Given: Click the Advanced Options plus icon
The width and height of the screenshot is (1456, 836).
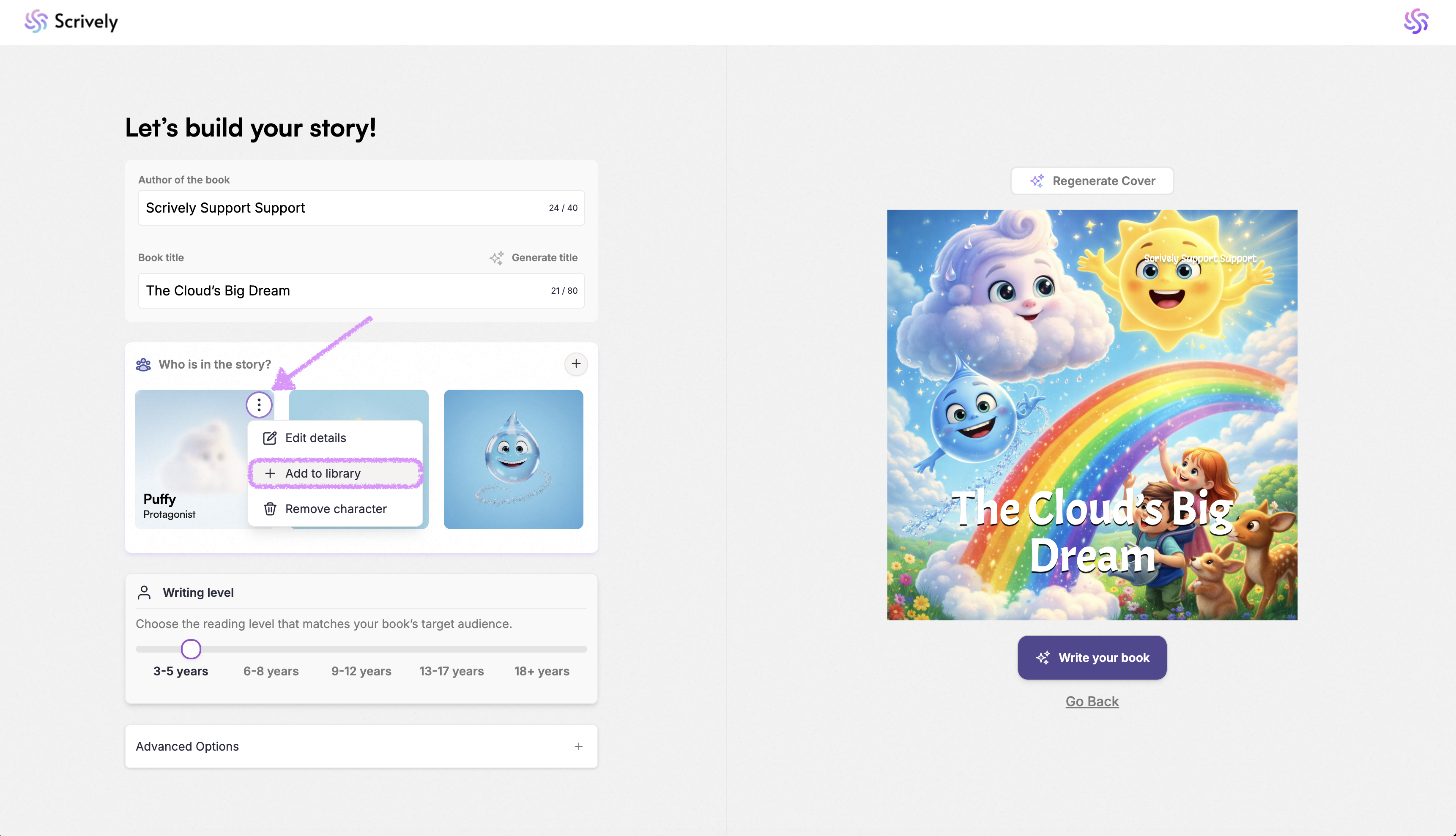Looking at the screenshot, I should tap(578, 746).
